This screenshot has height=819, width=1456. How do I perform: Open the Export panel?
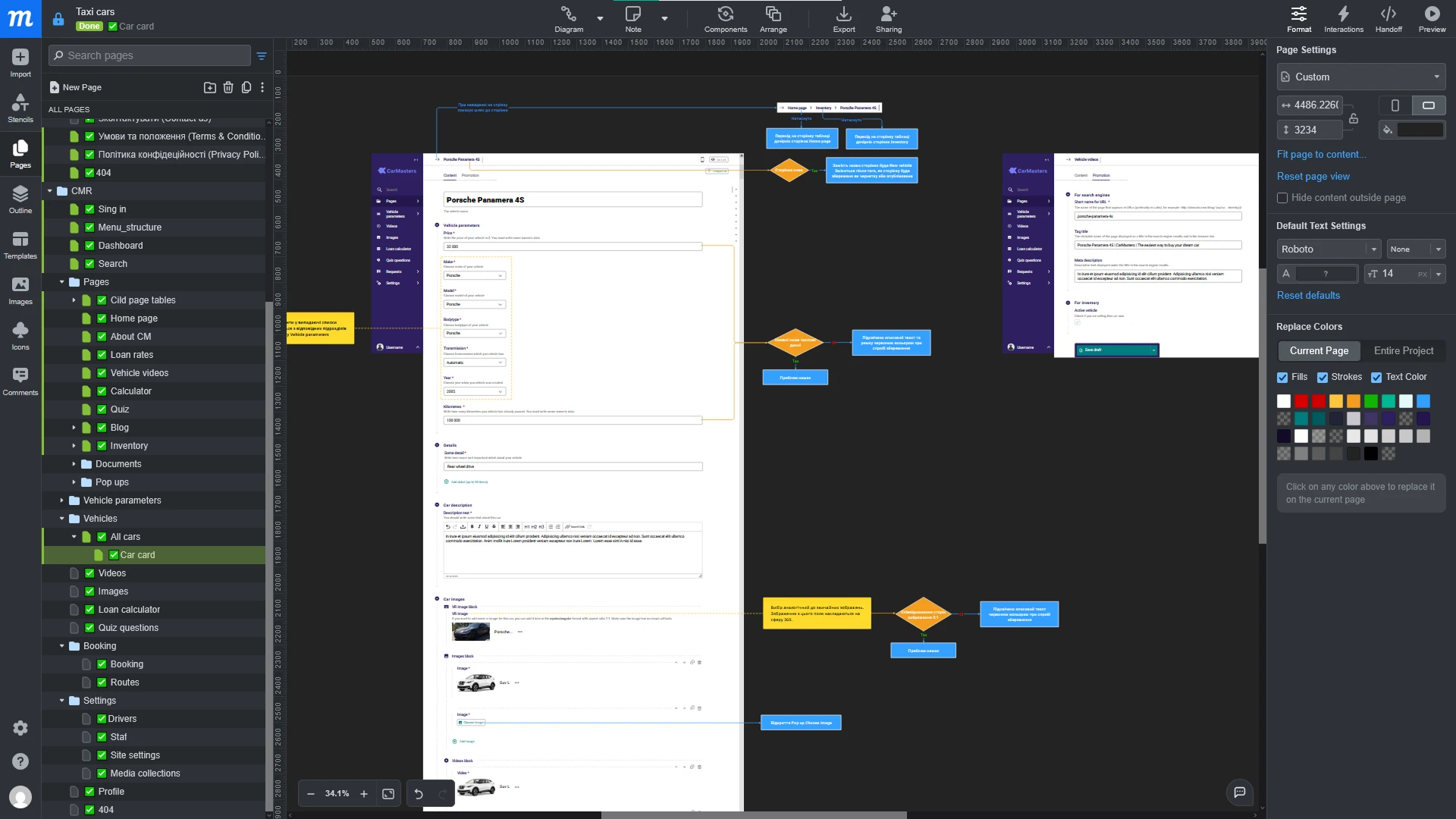[843, 18]
